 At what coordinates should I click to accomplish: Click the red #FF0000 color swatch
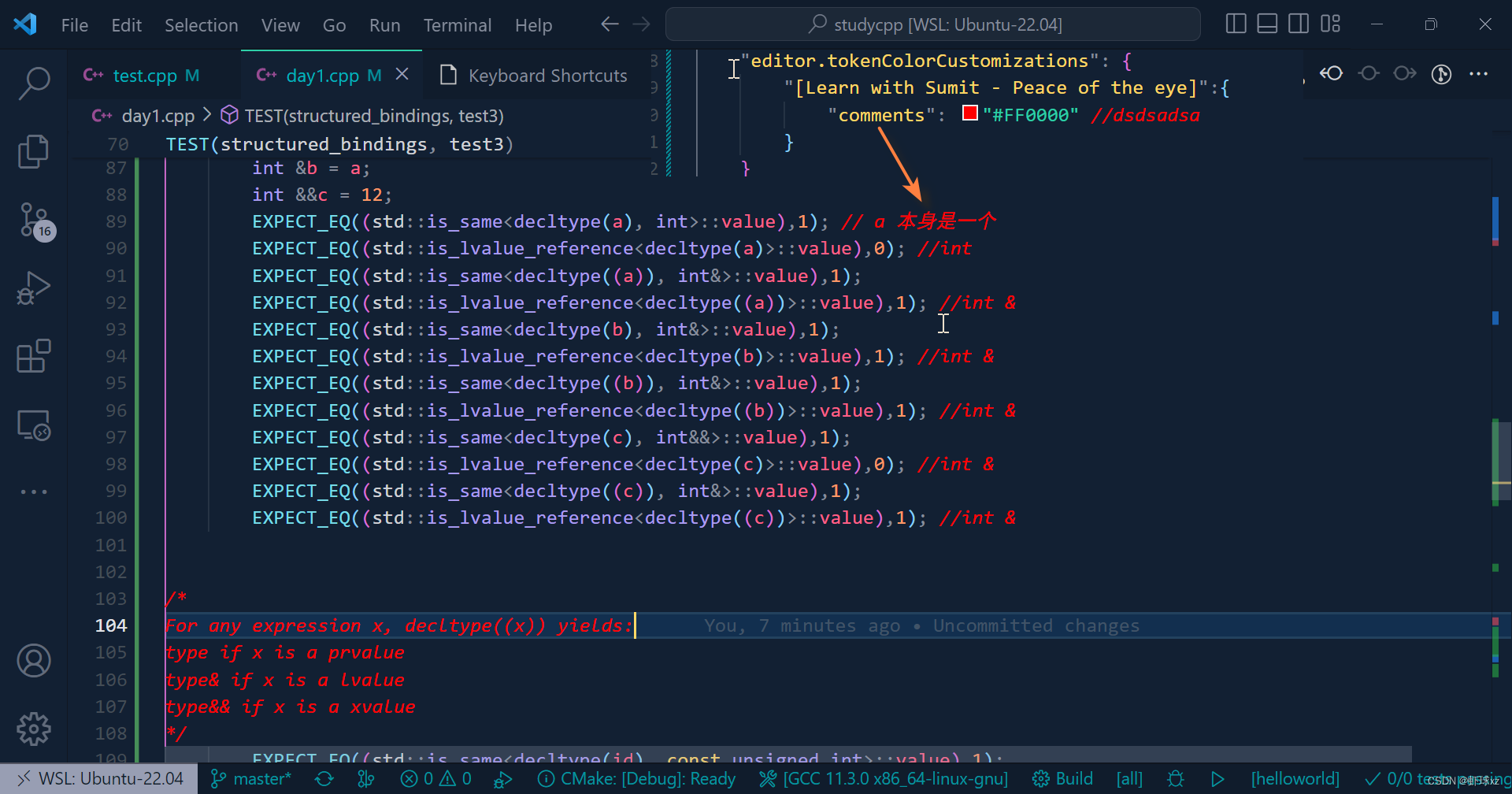(969, 113)
